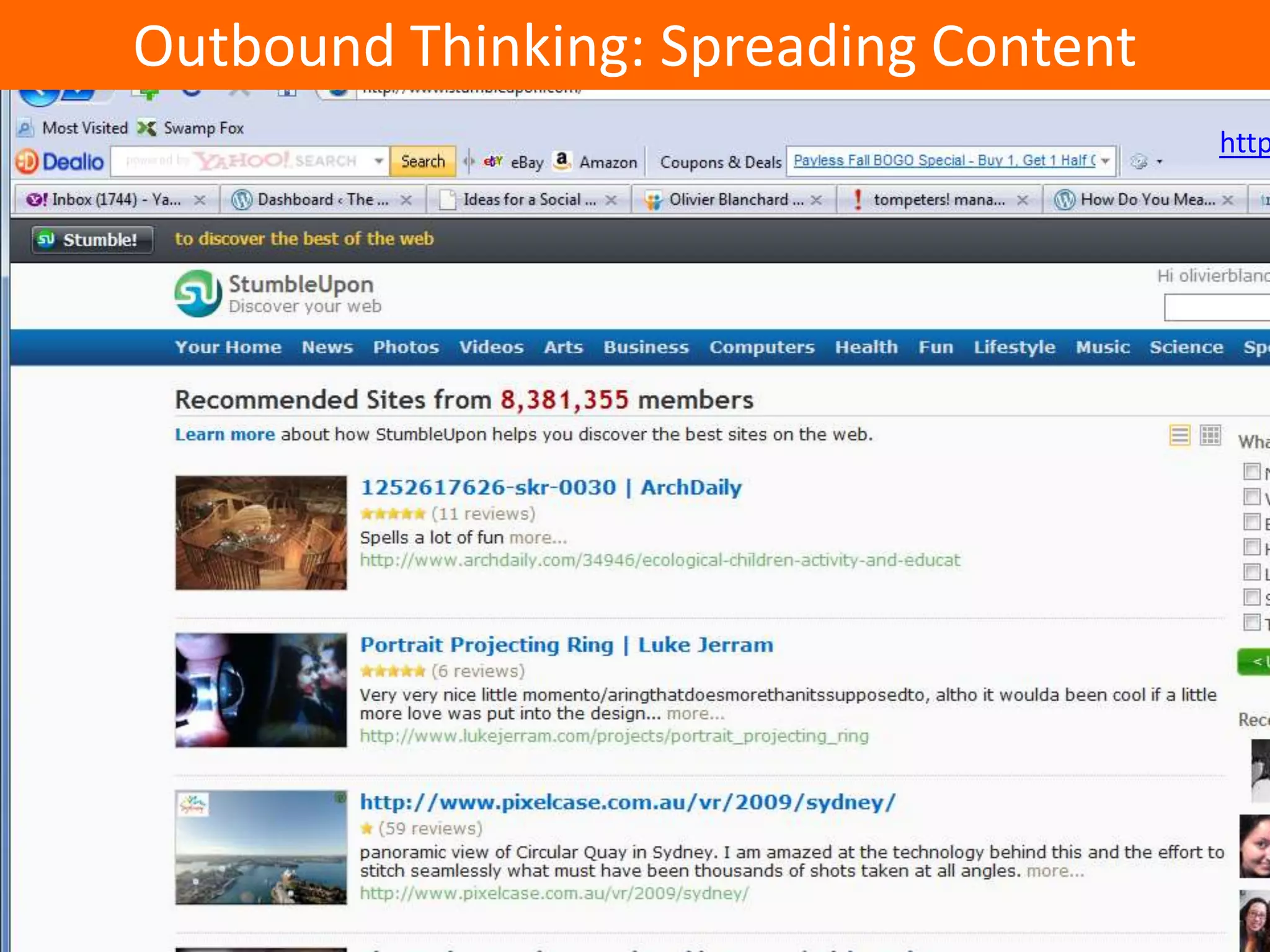Expand the Payless Fall BOGO deals dropdown
Viewport: 1270px width, 952px height.
click(x=1106, y=161)
